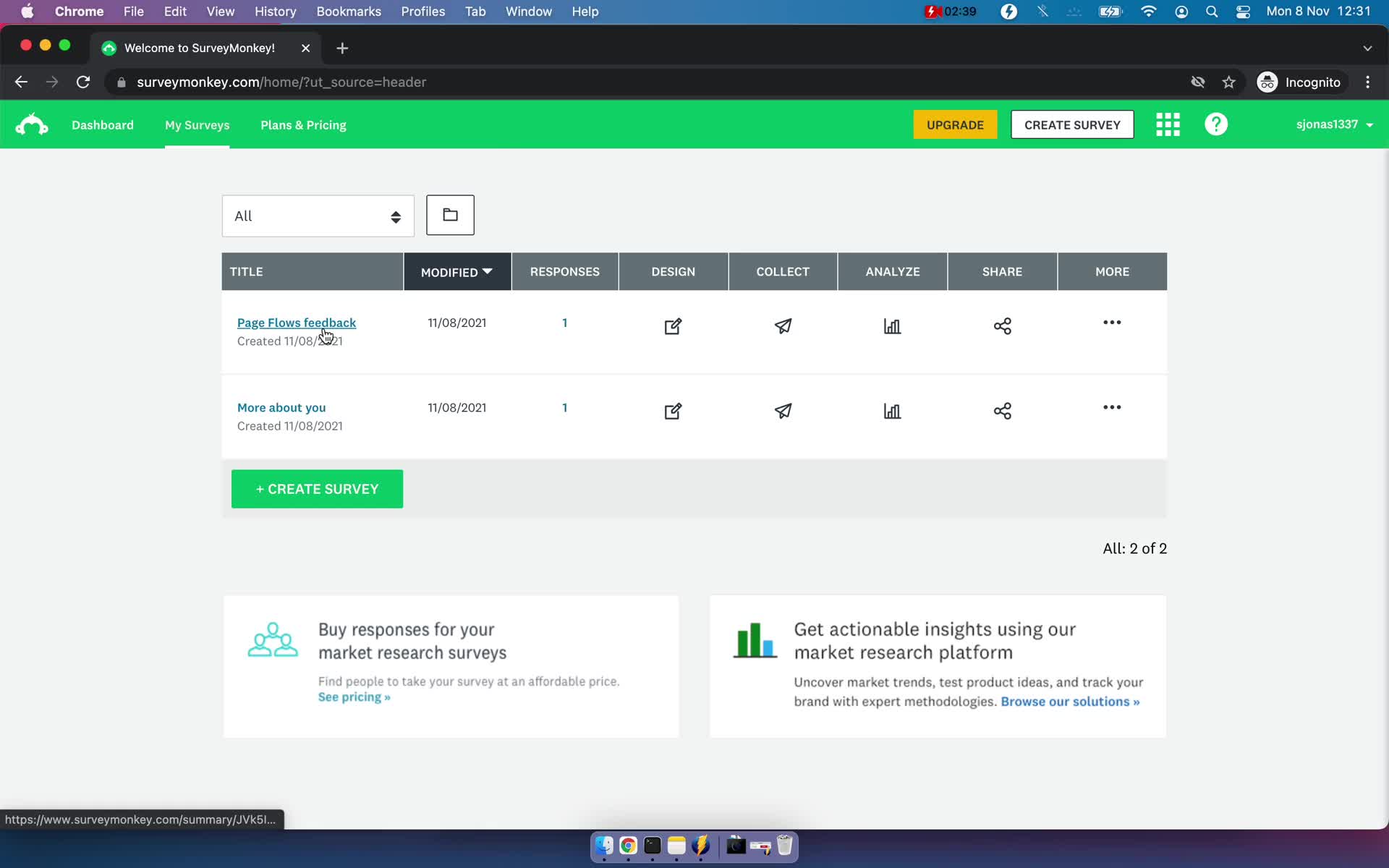Screen dimensions: 1389x868
Task: Collect icon for Page Flows feedback survey
Action: (783, 326)
